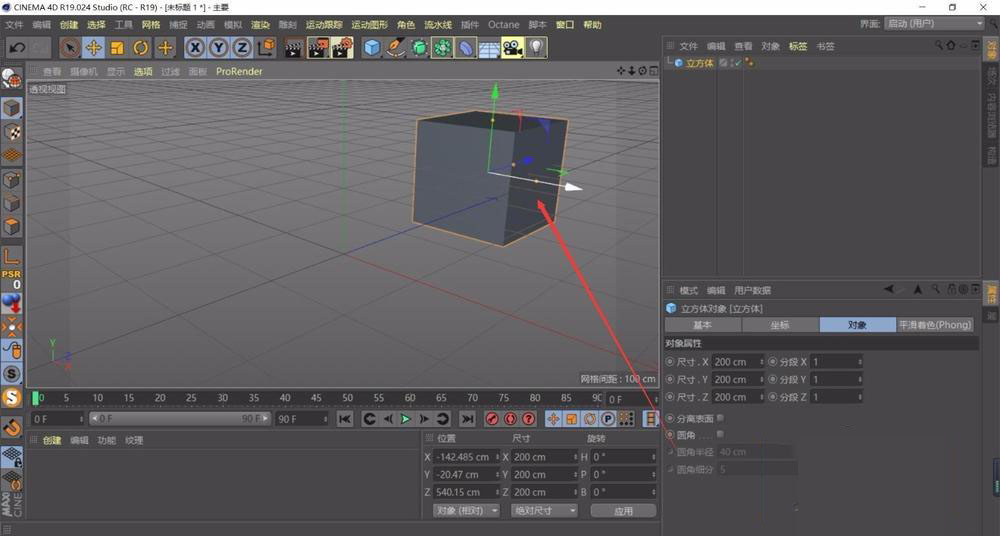Play the animation forward

click(405, 419)
